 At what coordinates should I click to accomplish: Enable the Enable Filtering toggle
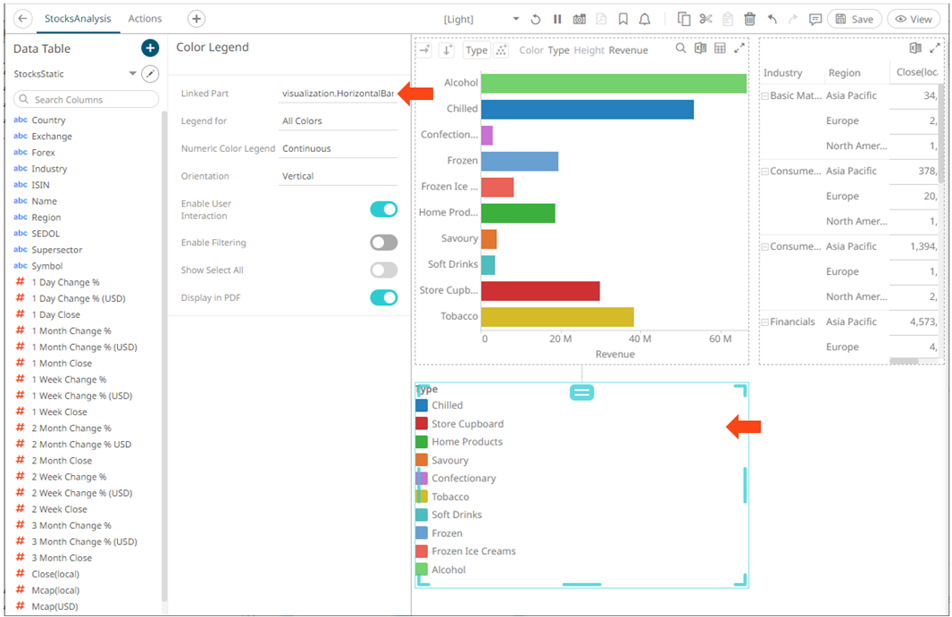pos(383,242)
